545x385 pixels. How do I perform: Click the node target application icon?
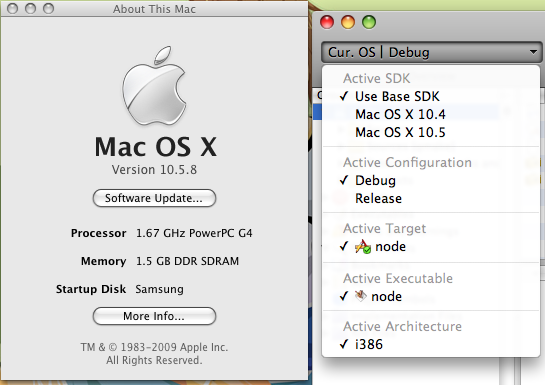363,246
